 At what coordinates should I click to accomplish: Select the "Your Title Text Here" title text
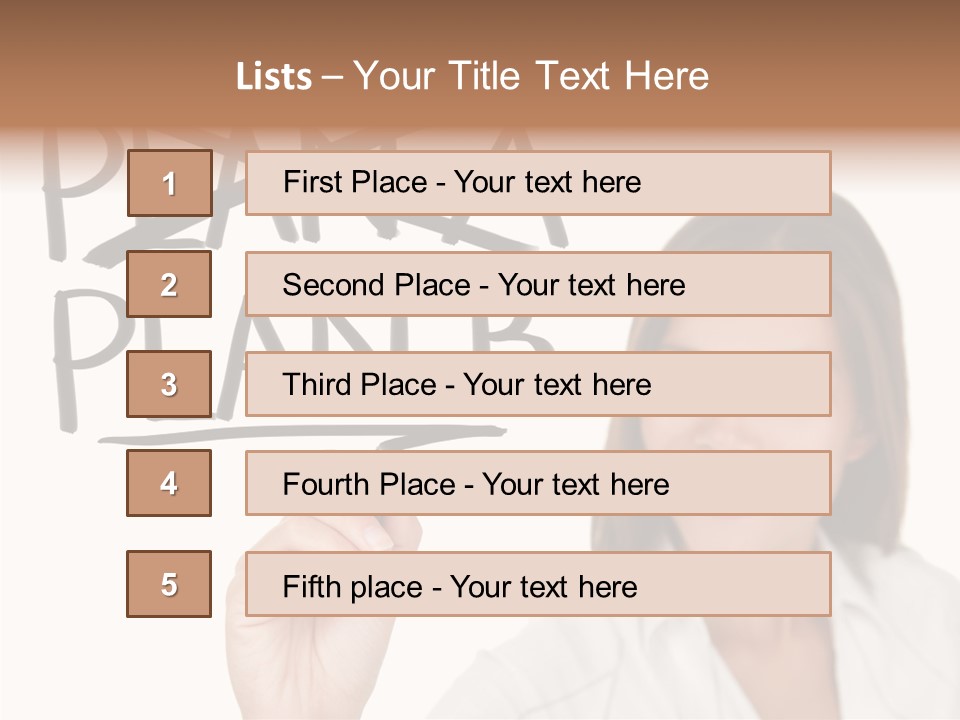[531, 76]
